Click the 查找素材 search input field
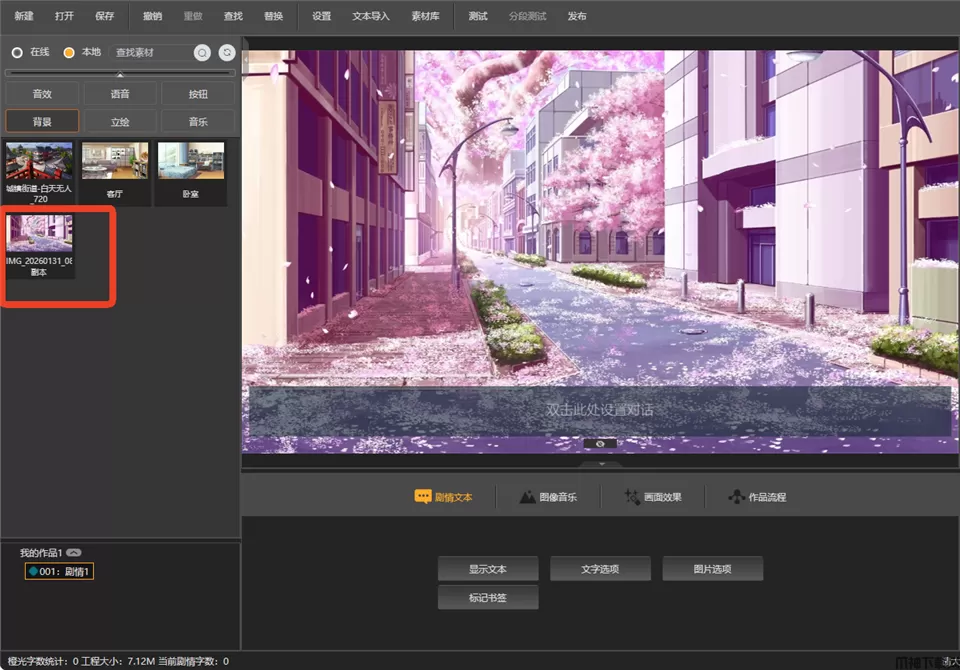This screenshot has height=670, width=960. click(x=148, y=52)
